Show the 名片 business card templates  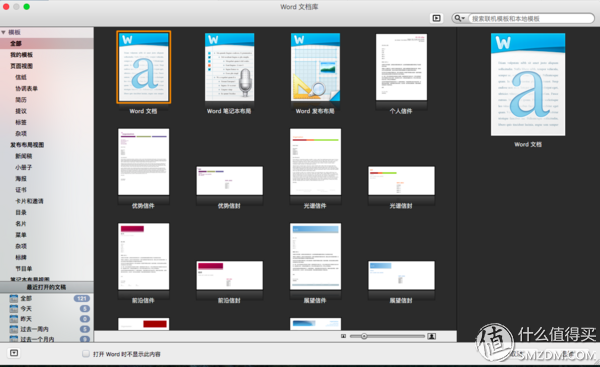(21, 224)
